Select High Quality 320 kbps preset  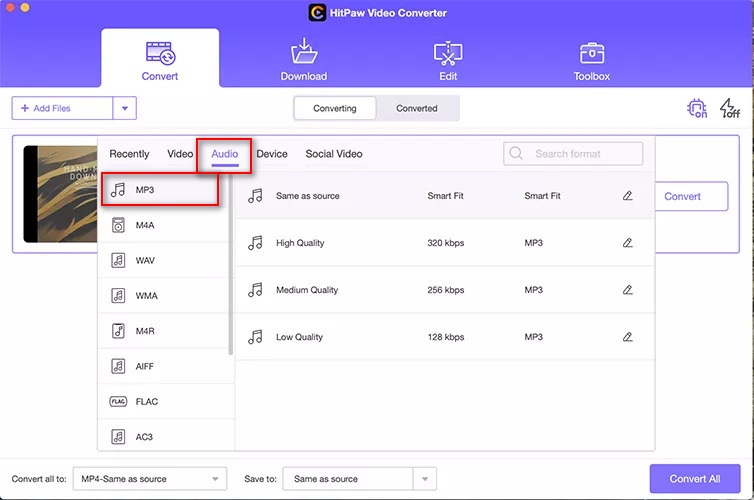(445, 243)
